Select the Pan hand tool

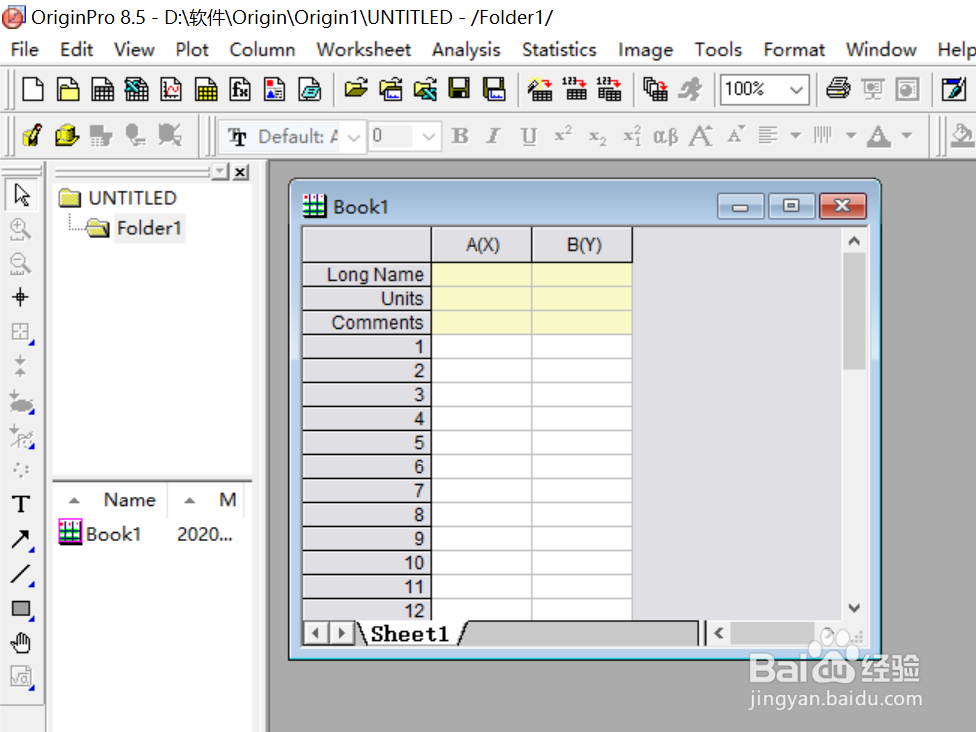tap(21, 643)
